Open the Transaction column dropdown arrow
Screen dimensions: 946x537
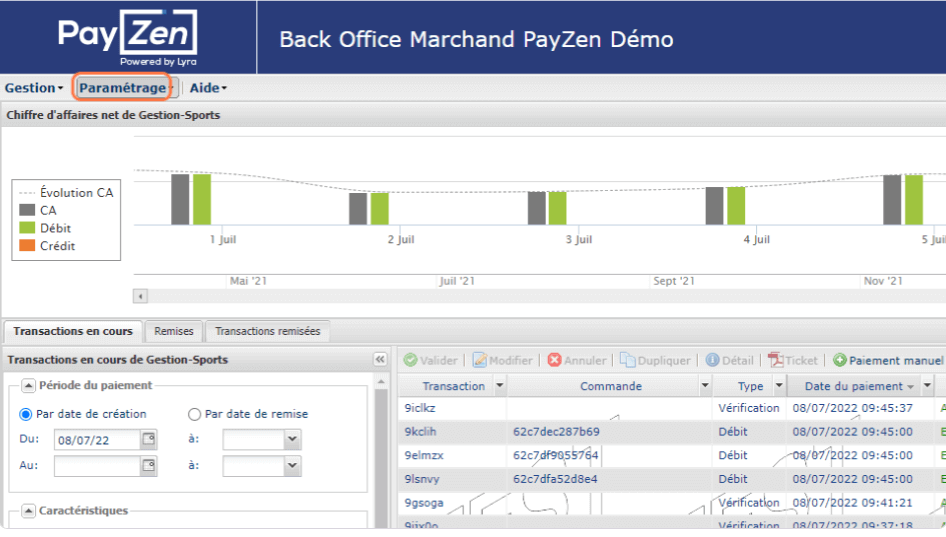click(x=500, y=386)
